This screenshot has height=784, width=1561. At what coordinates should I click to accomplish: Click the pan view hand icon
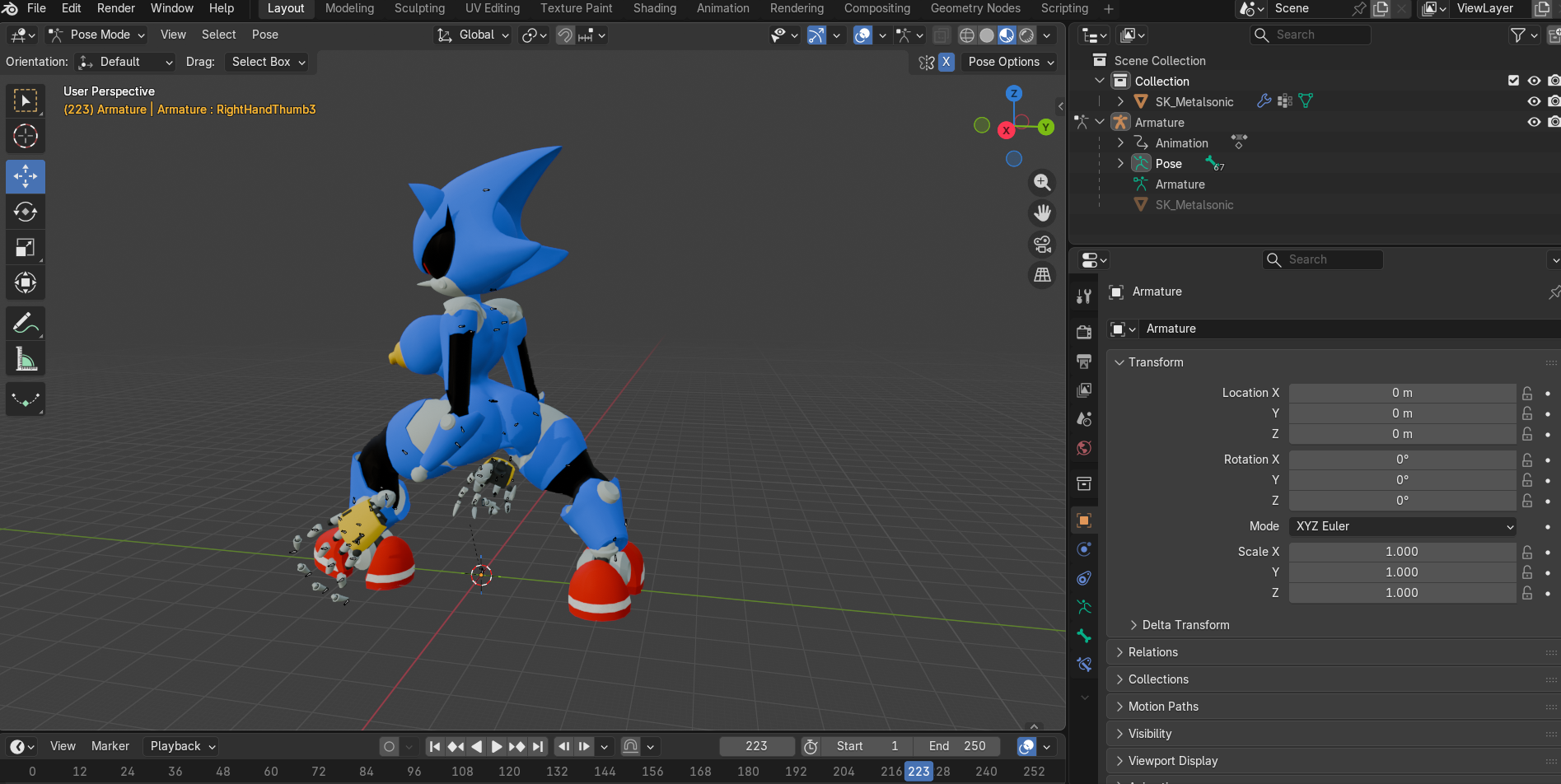click(x=1043, y=212)
